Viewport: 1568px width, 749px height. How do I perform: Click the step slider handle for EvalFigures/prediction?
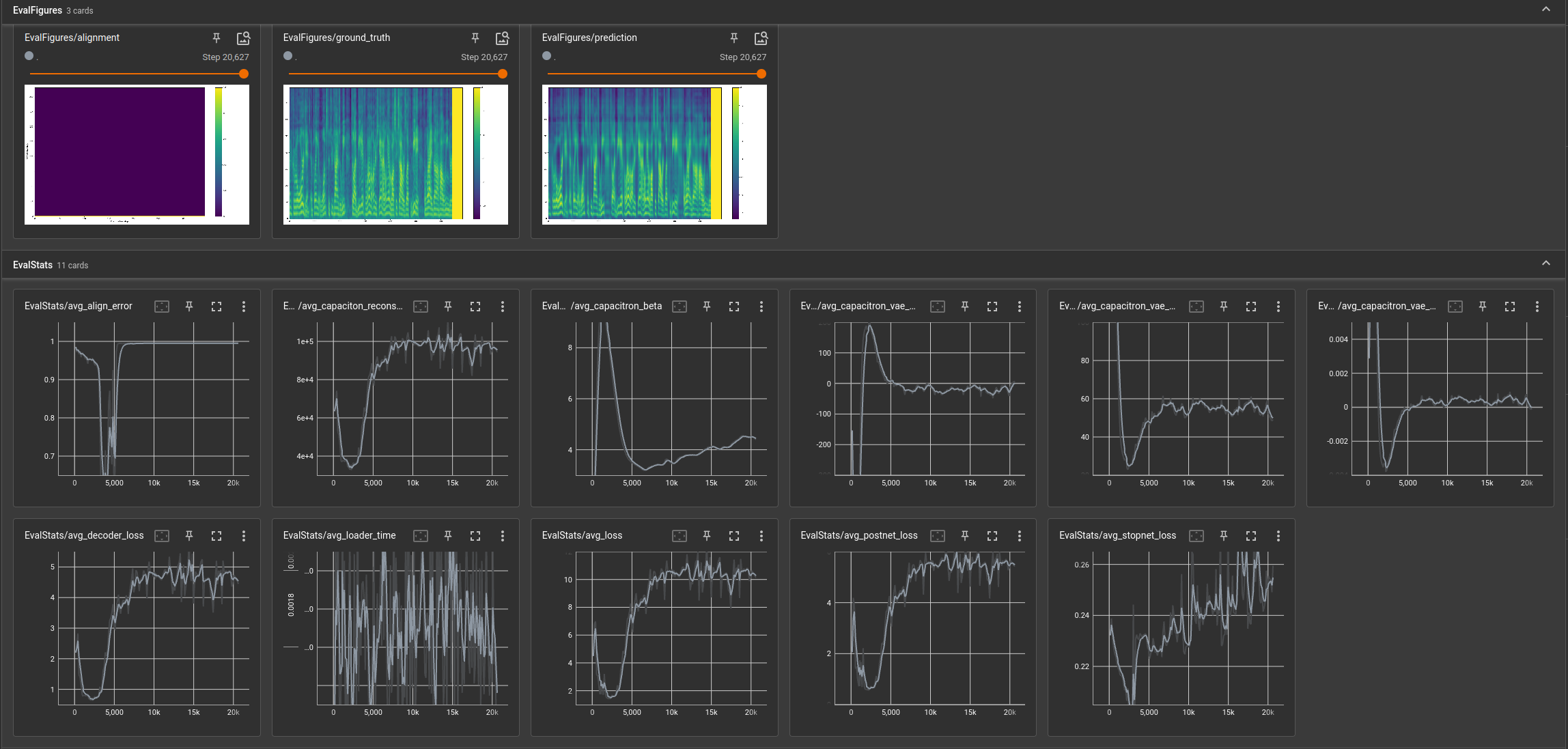tap(761, 74)
